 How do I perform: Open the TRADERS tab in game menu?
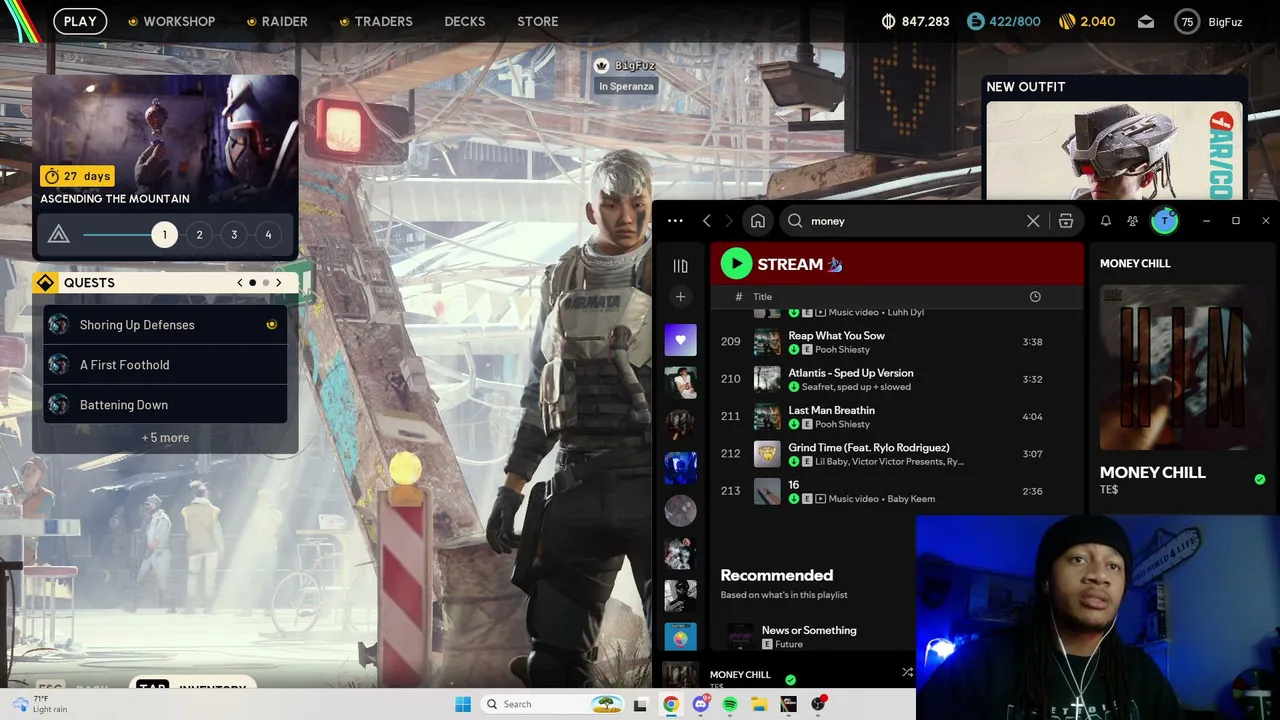pyautogui.click(x=384, y=21)
